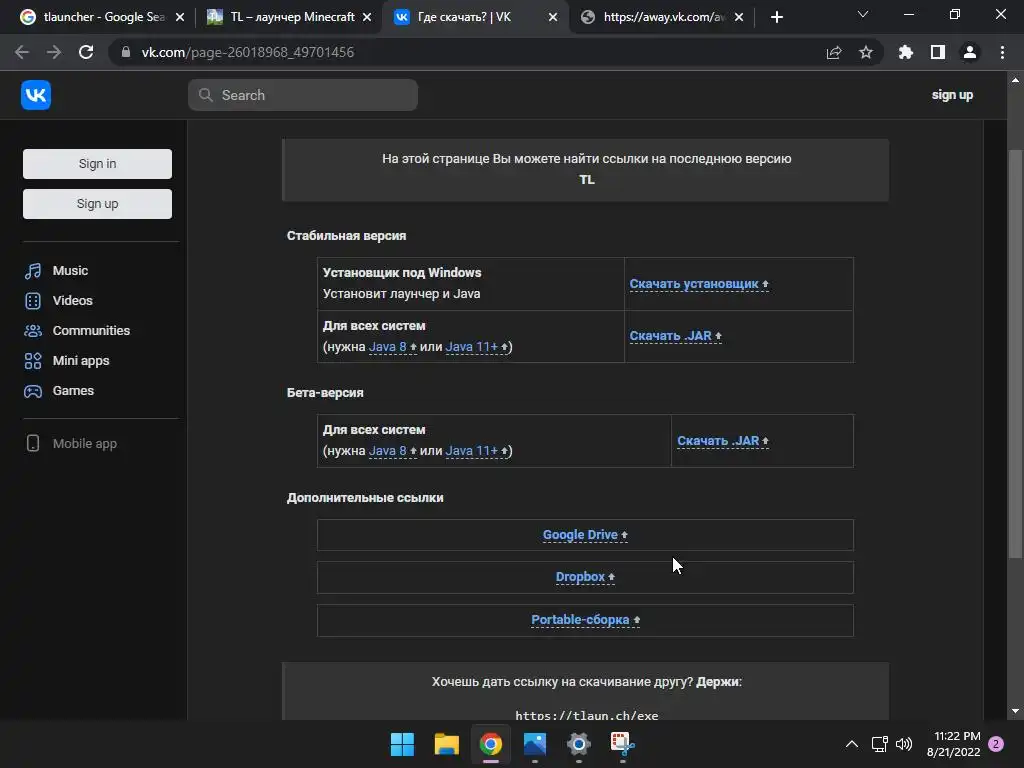Open the Videos sidebar icon
Image resolution: width=1024 pixels, height=768 pixels.
tap(33, 301)
